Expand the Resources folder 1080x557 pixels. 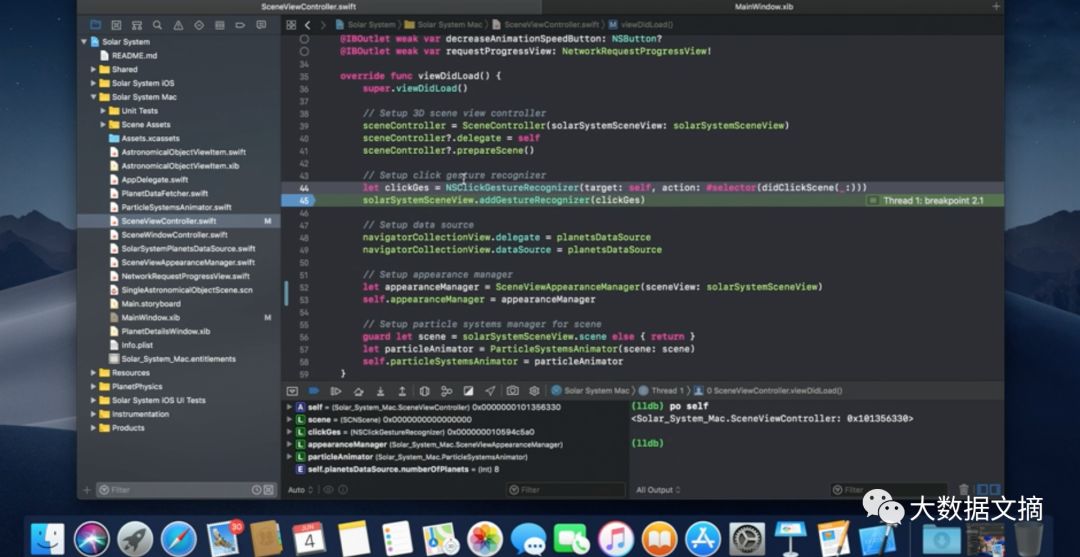(94, 372)
